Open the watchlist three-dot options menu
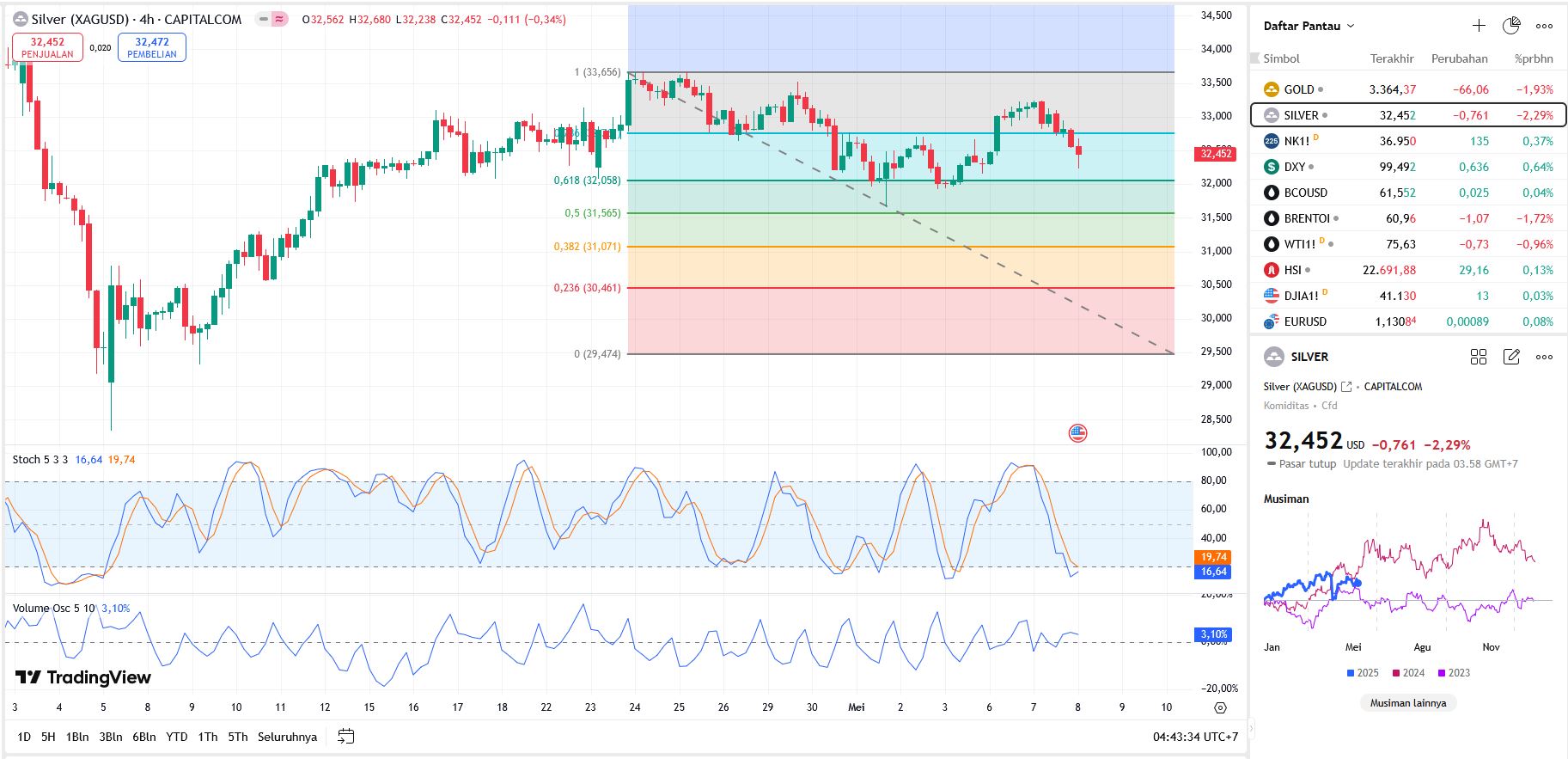 pyautogui.click(x=1544, y=26)
